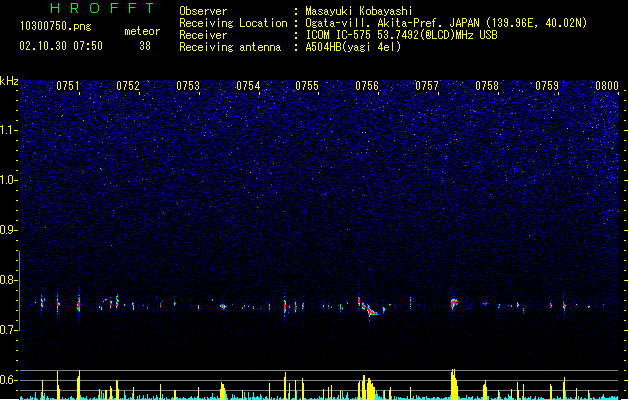Select the ICOM IC-575 receiver details
The height and width of the screenshot is (400, 629).
point(401,35)
